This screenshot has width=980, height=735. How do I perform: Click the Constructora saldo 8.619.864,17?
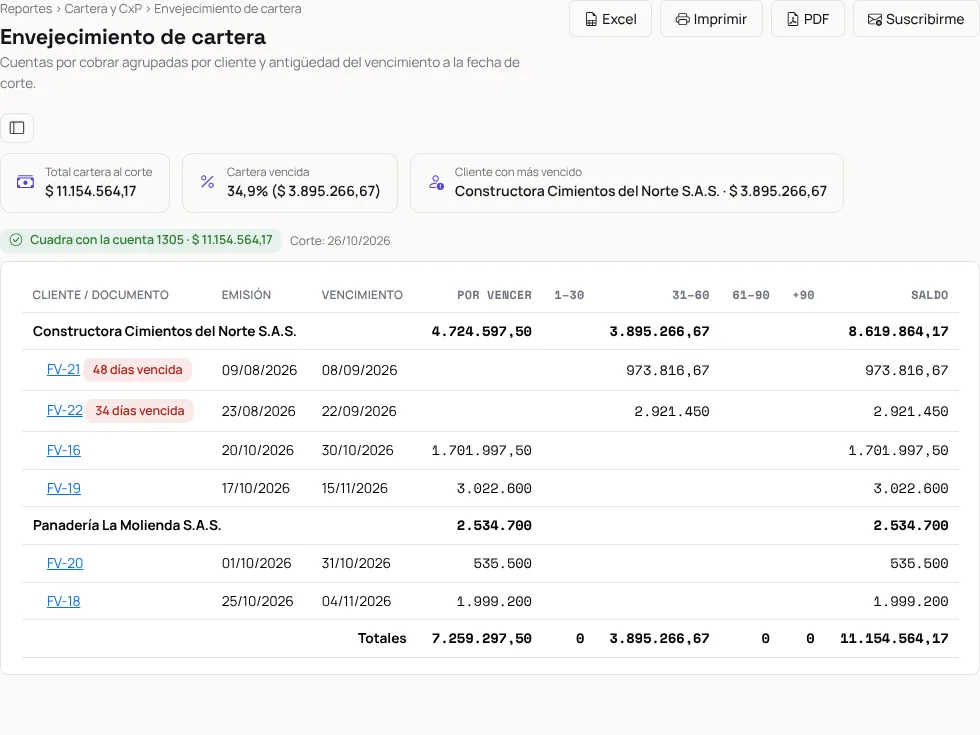[898, 331]
